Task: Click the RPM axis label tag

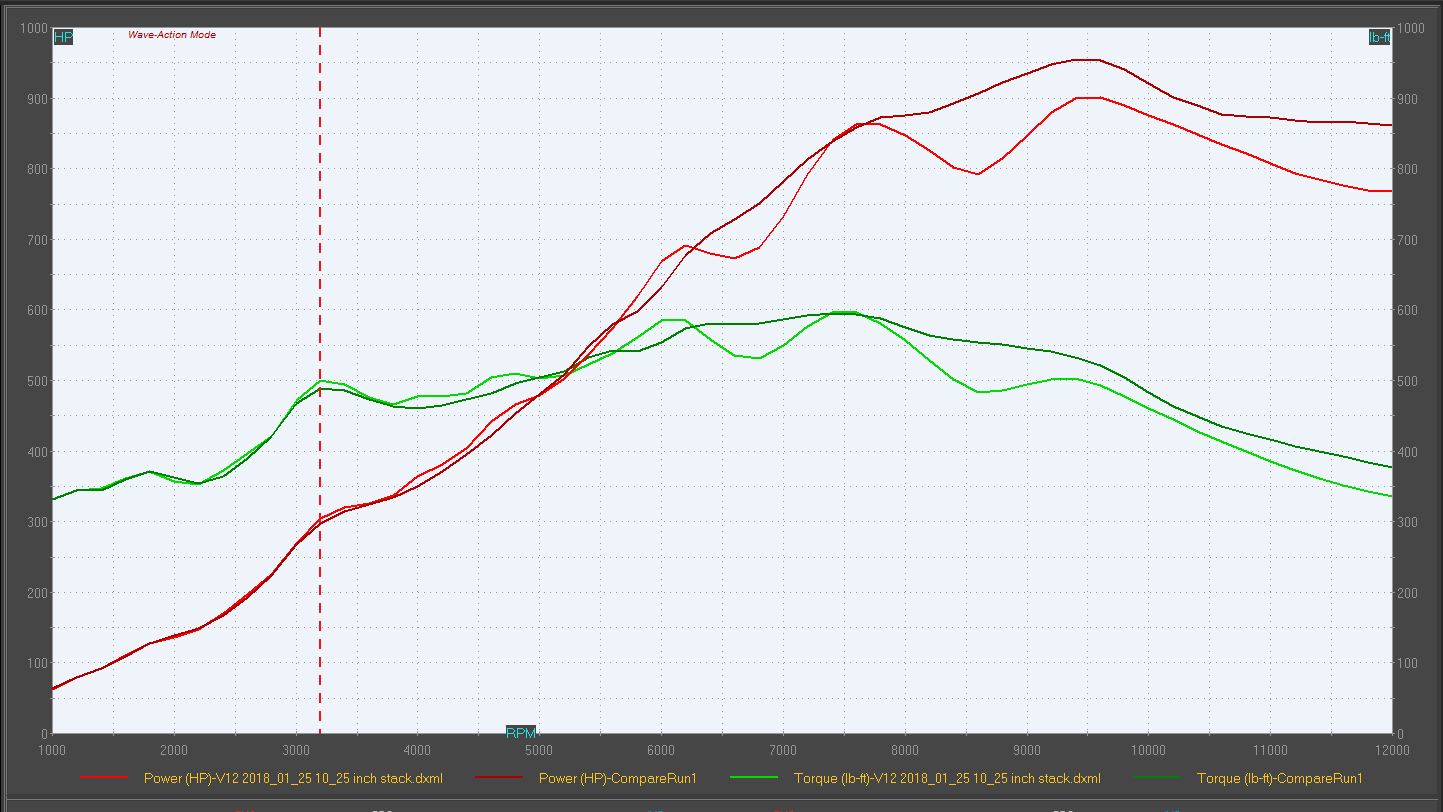Action: pos(520,733)
